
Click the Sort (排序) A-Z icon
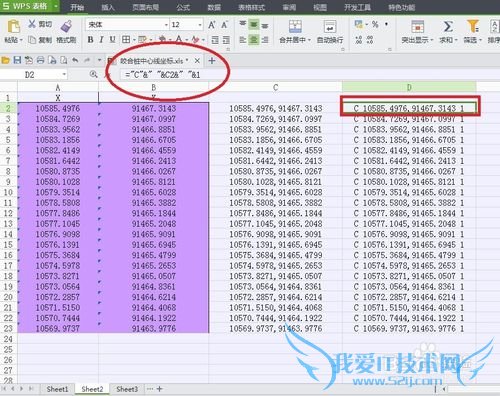[494, 26]
